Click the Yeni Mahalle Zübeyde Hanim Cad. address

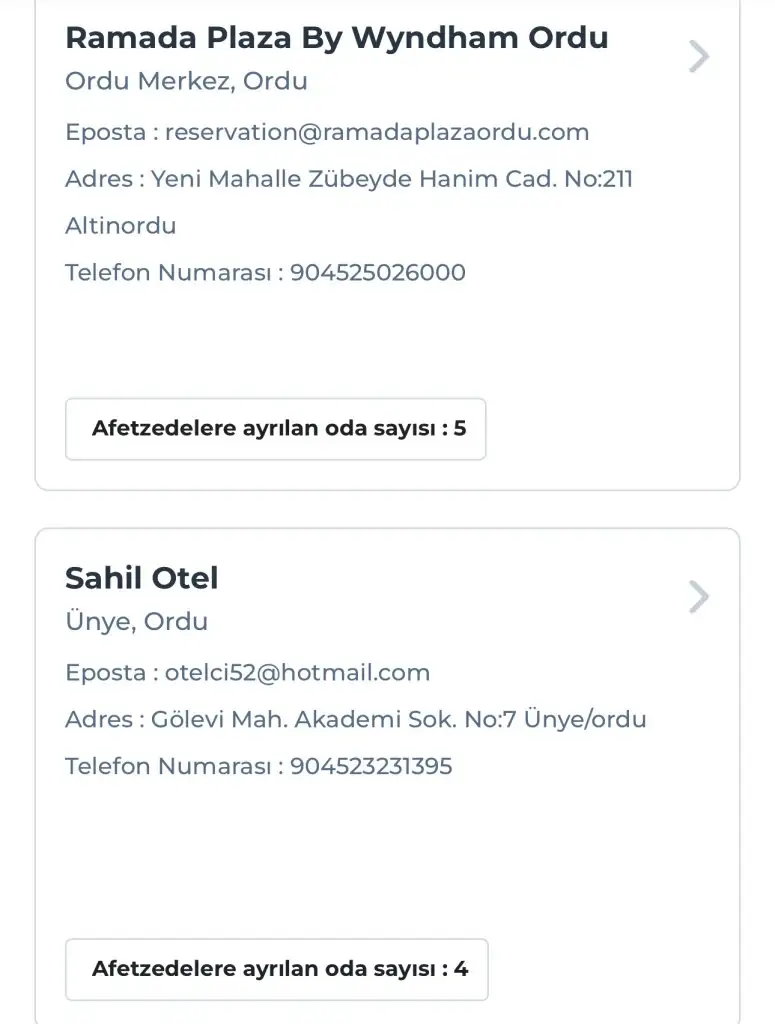(x=392, y=179)
